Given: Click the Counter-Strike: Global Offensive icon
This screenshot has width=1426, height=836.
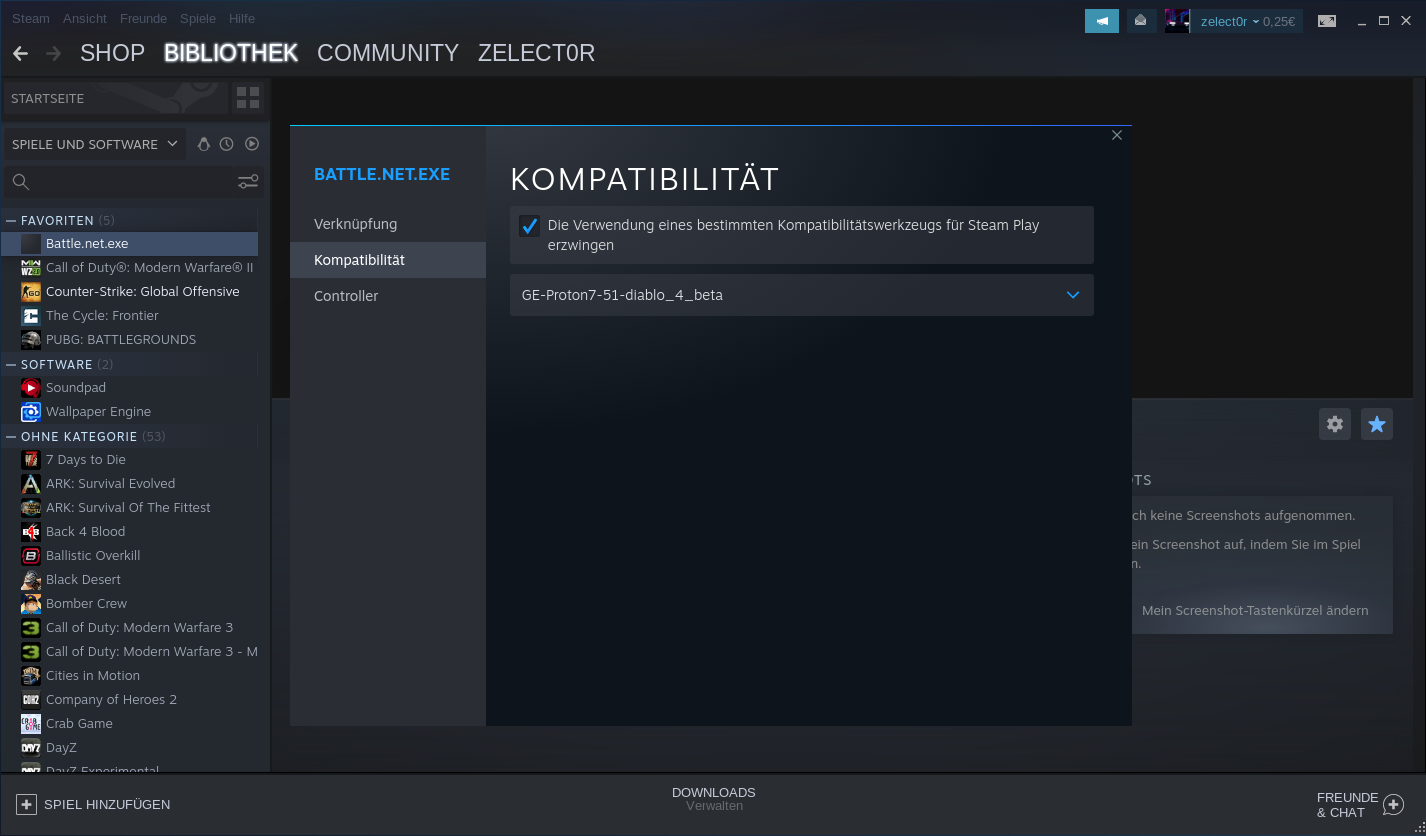Looking at the screenshot, I should click(x=31, y=292).
